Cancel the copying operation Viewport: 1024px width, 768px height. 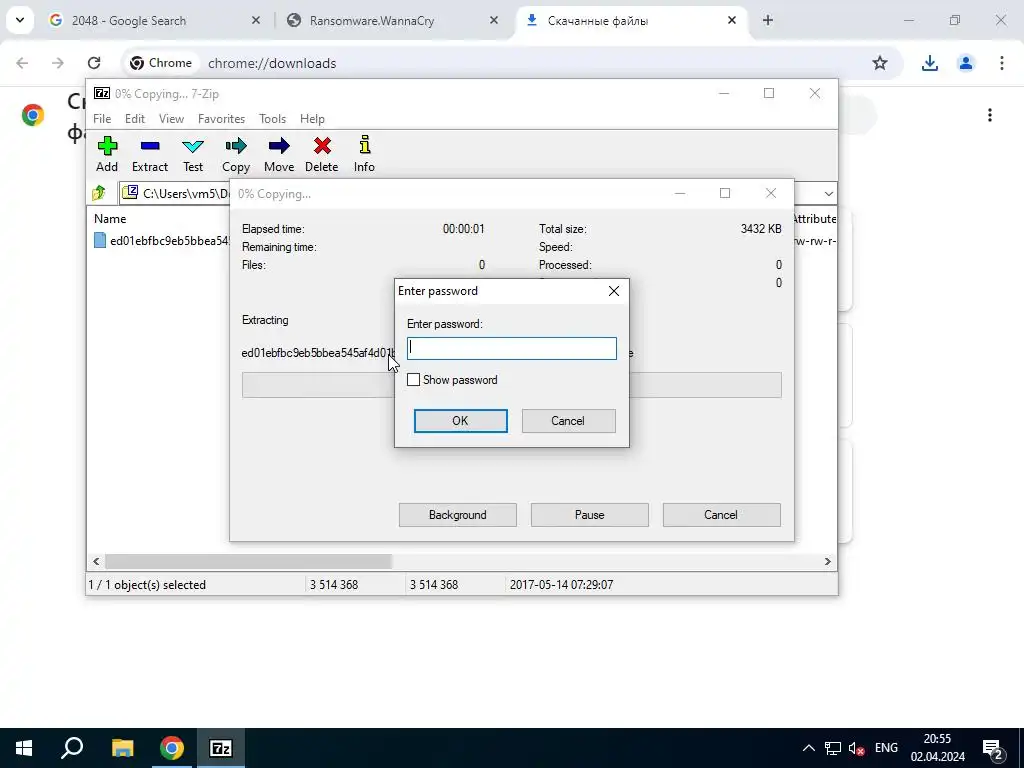(x=721, y=515)
